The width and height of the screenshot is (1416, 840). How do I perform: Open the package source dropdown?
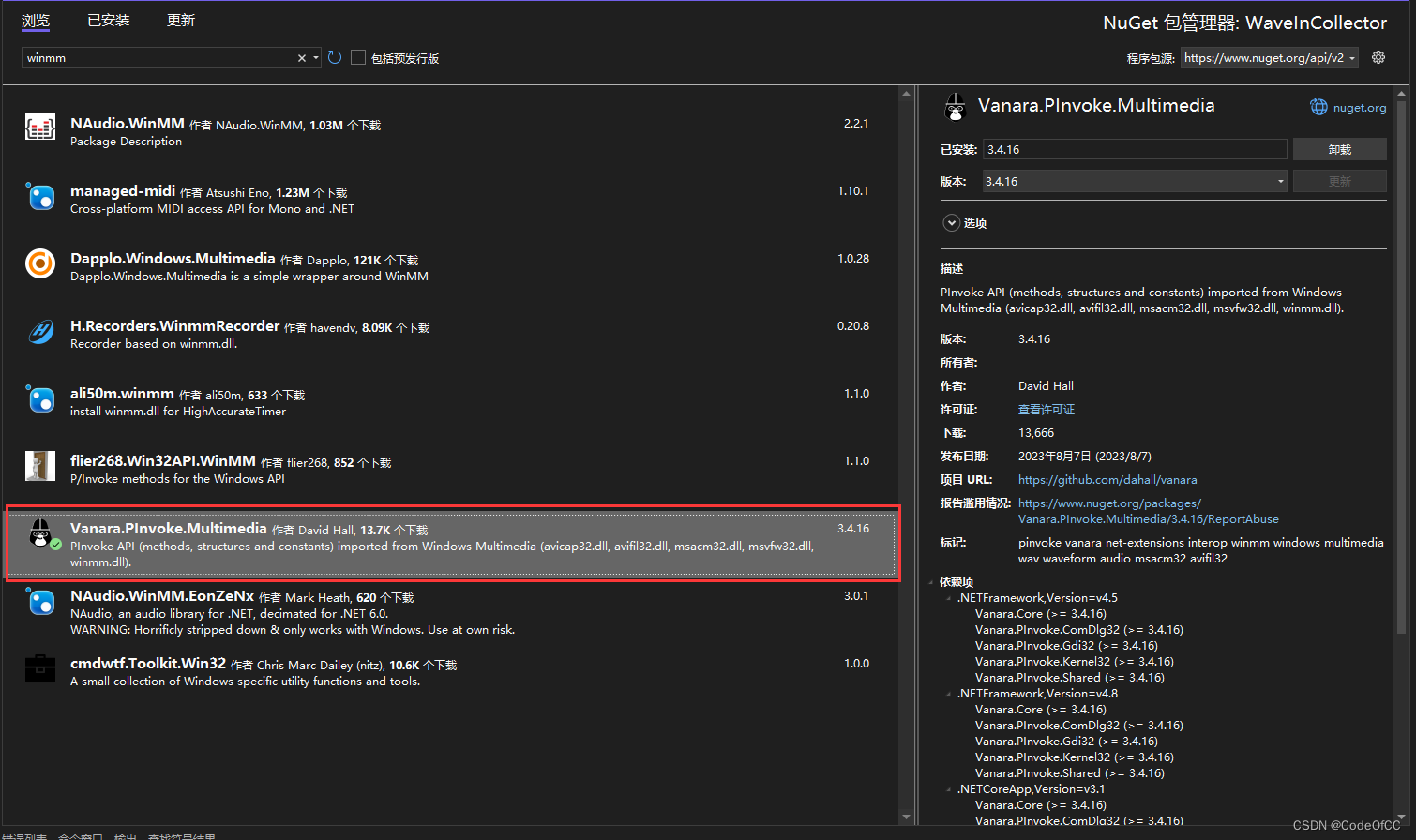pos(1353,58)
